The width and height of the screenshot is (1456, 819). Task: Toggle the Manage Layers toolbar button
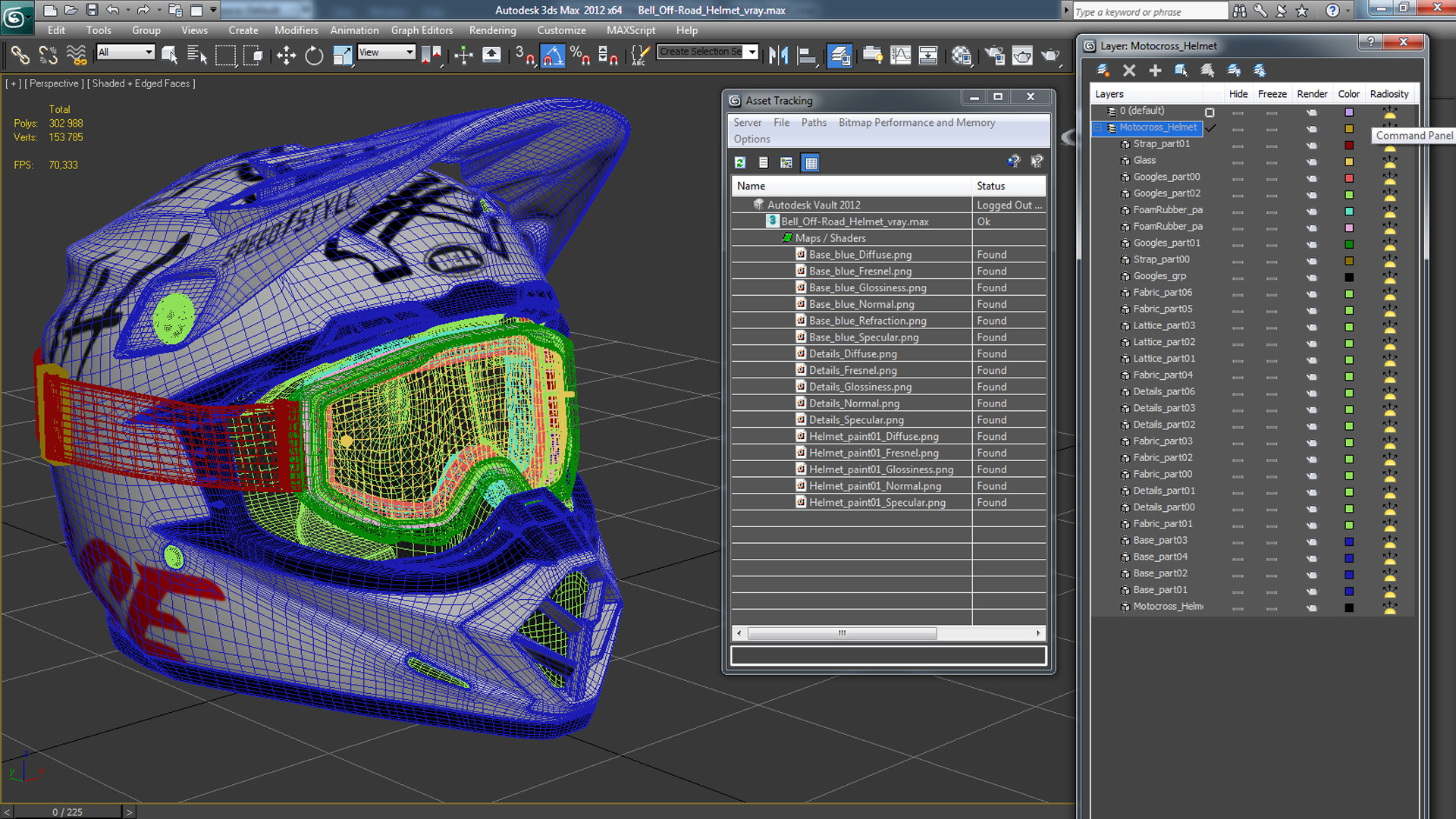click(839, 55)
